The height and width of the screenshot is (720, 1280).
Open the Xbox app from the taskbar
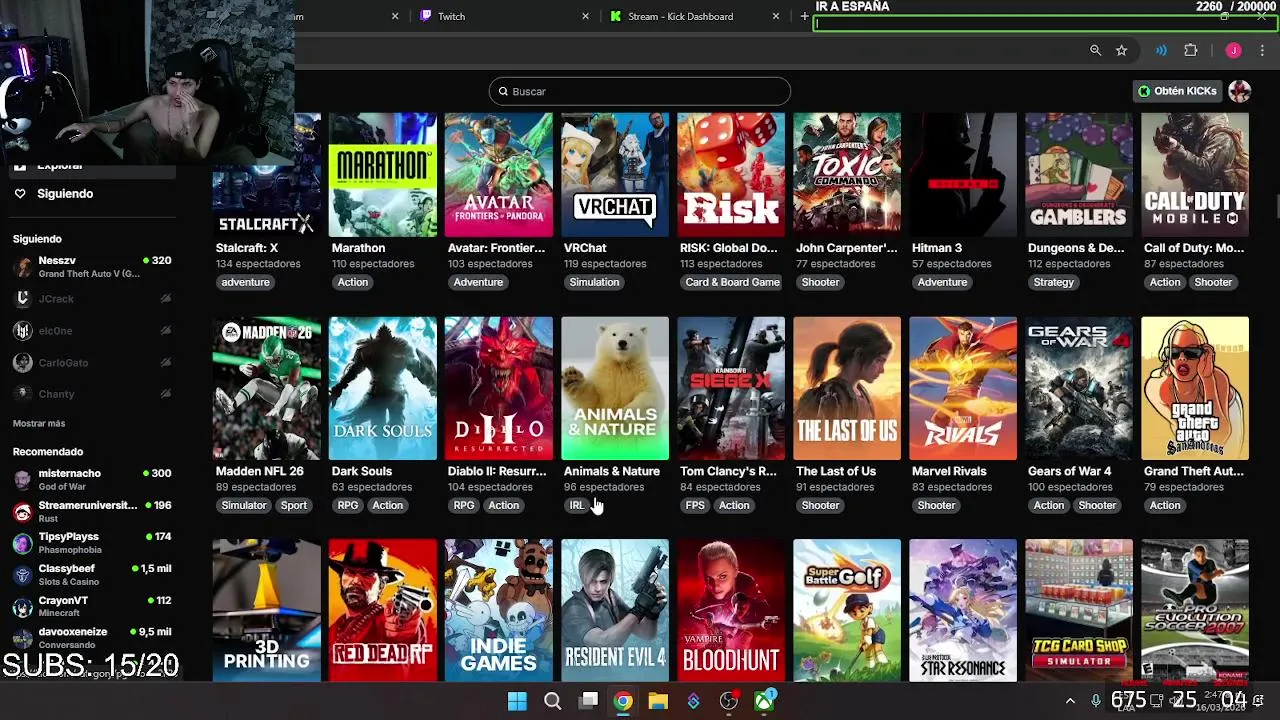(764, 701)
